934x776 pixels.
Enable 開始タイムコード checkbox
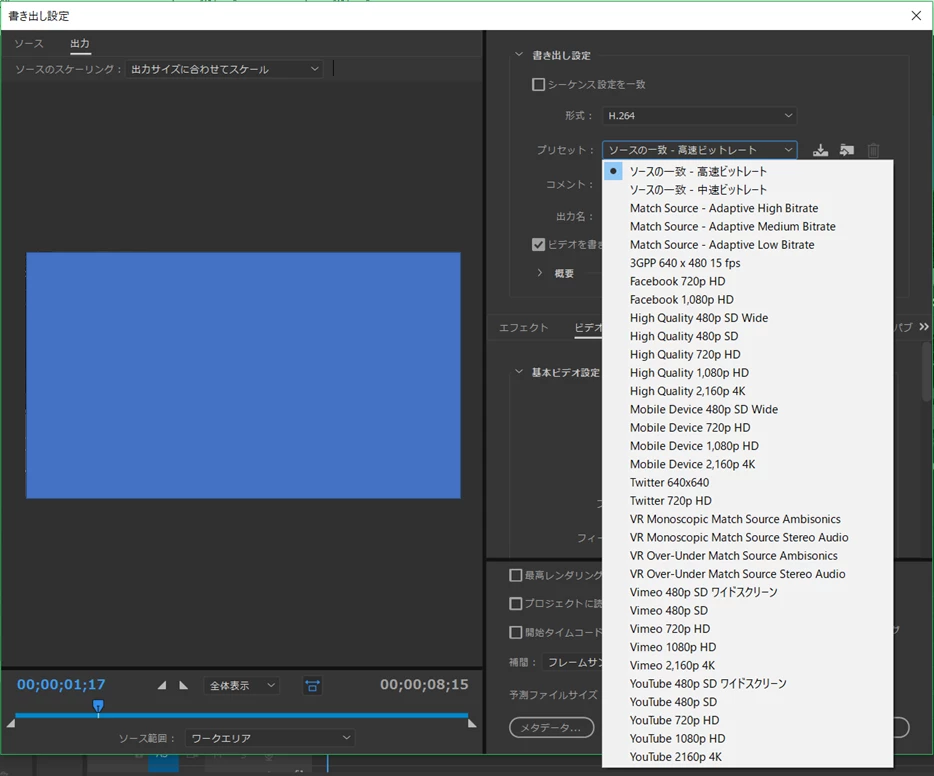516,632
